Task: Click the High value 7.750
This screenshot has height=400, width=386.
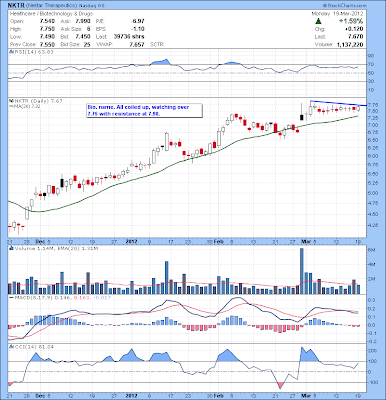Action: tap(47, 29)
